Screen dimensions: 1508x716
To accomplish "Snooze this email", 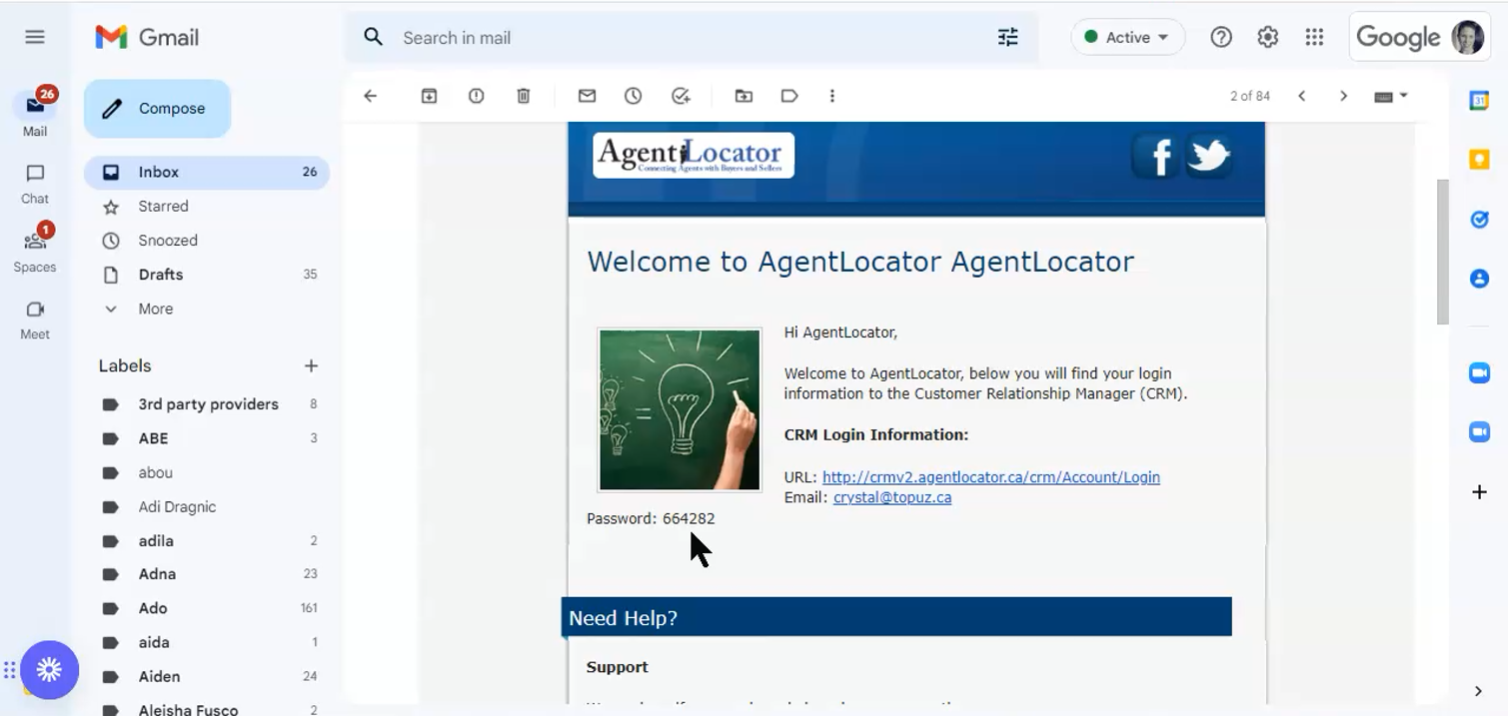I will pyautogui.click(x=633, y=96).
